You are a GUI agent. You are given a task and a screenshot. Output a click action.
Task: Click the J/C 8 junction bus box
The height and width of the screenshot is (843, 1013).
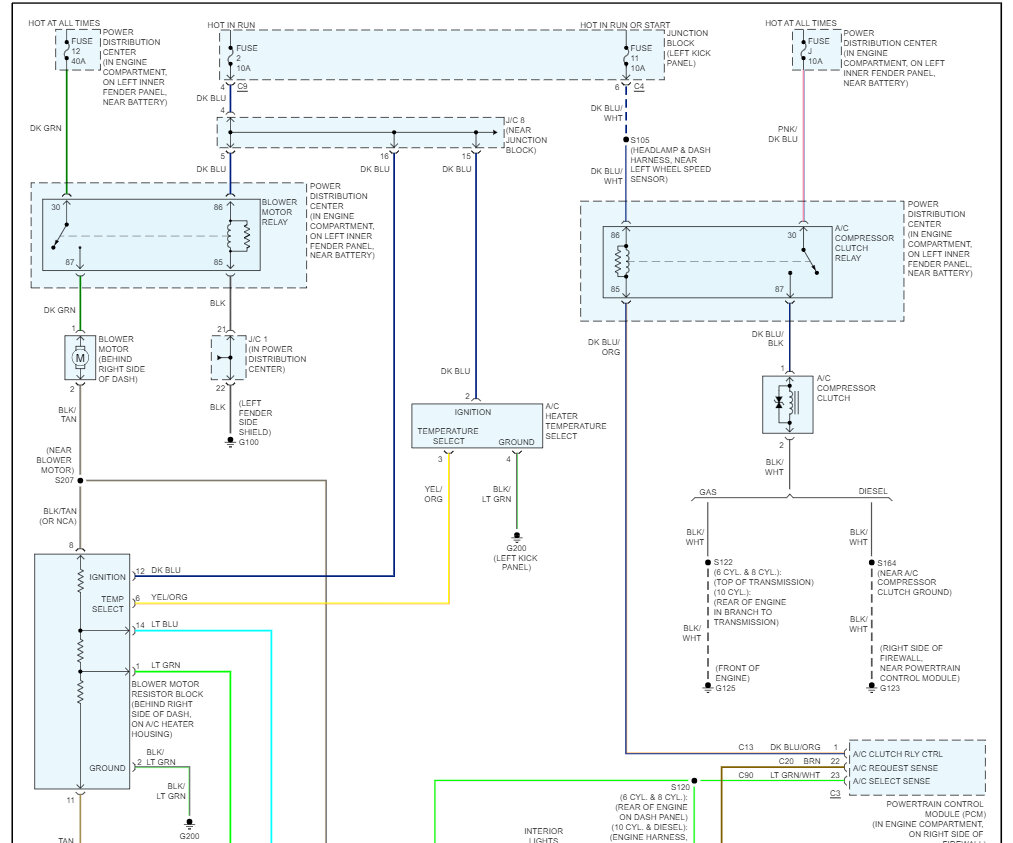(x=360, y=132)
